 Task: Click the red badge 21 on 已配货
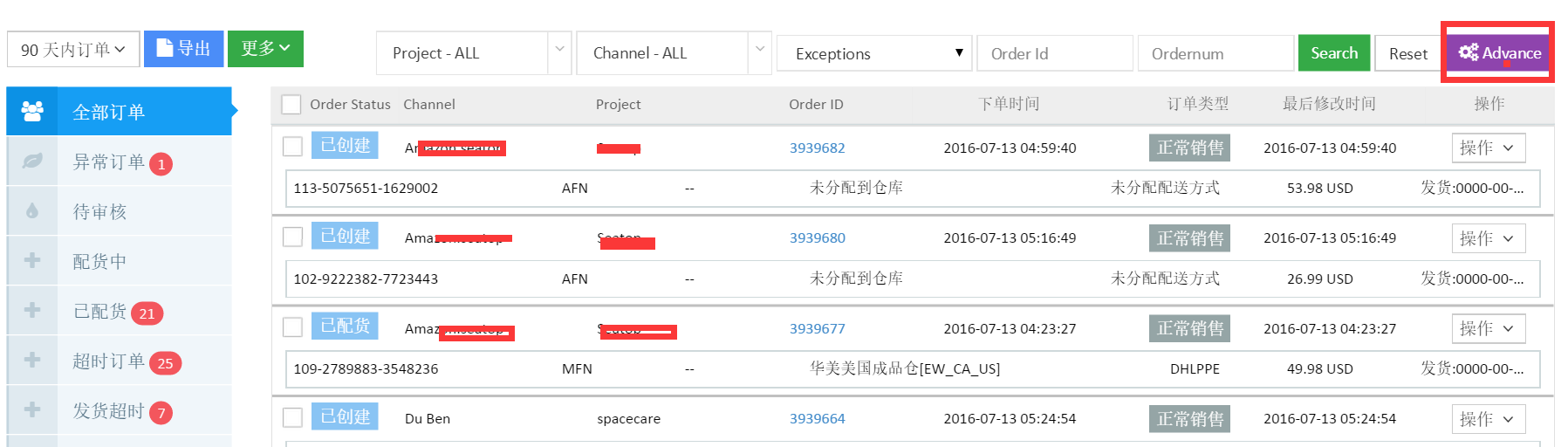(147, 313)
